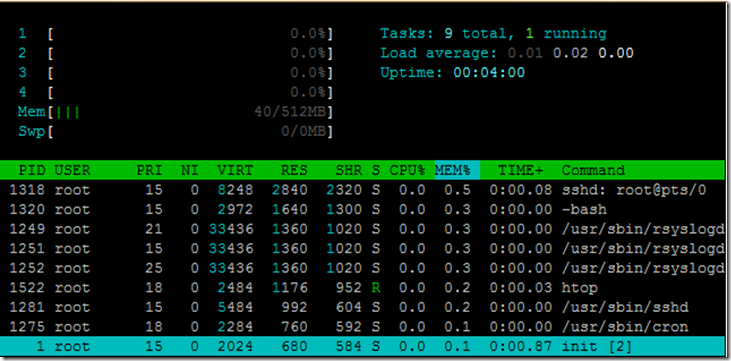
Task: Click PID 1281 in the process list
Action: pos(27,307)
